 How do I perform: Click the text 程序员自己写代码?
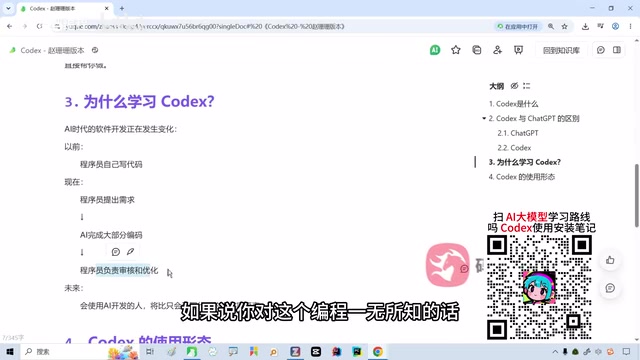[x=111, y=164]
